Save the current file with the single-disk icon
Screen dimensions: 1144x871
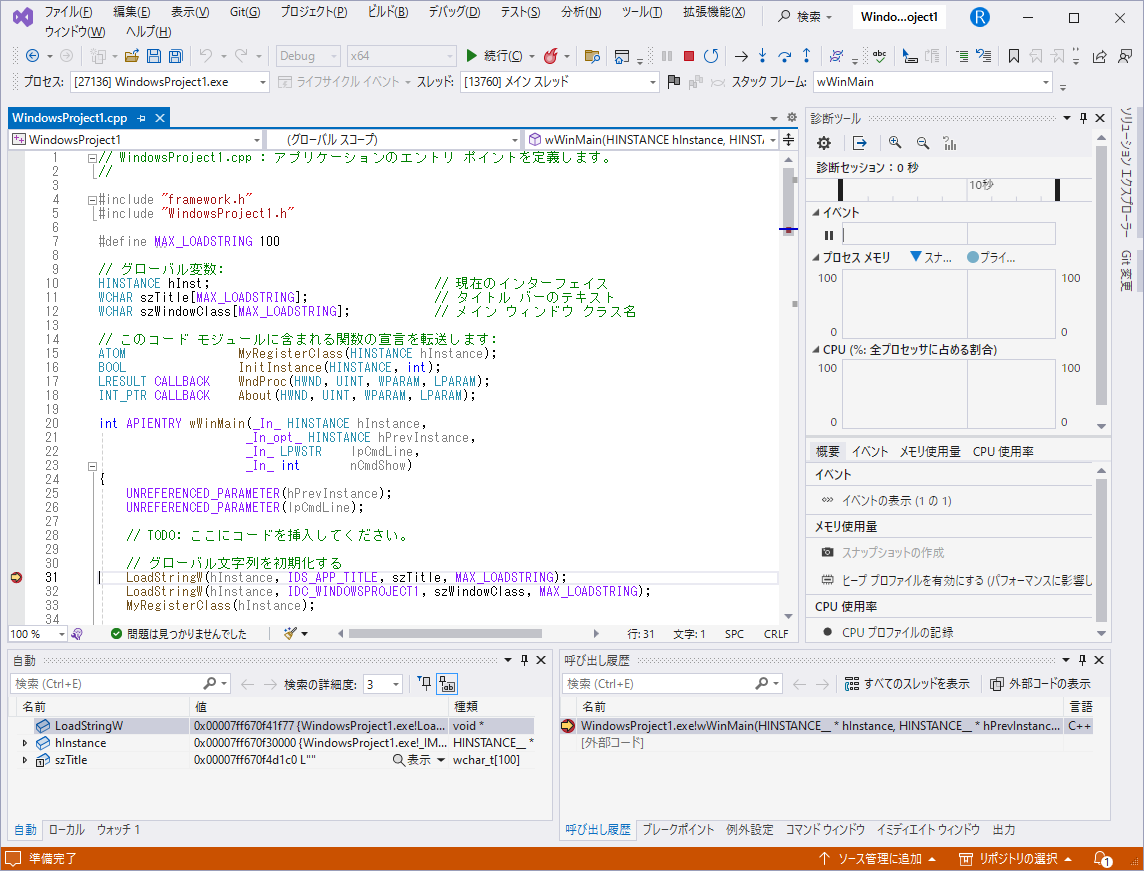[154, 55]
